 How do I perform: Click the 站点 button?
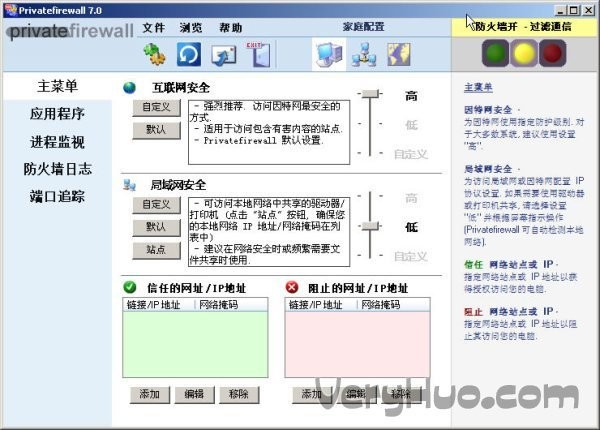pos(157,250)
